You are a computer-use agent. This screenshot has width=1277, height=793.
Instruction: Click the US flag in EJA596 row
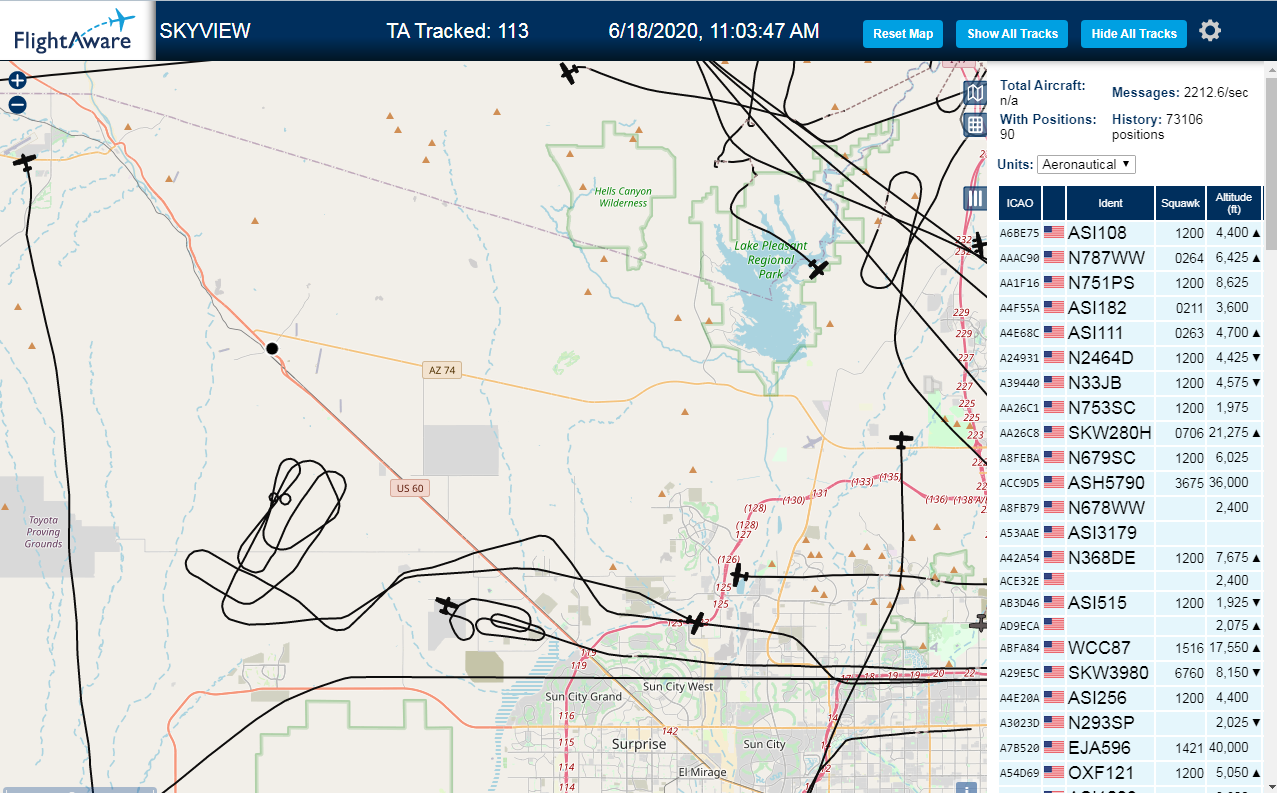click(1054, 747)
